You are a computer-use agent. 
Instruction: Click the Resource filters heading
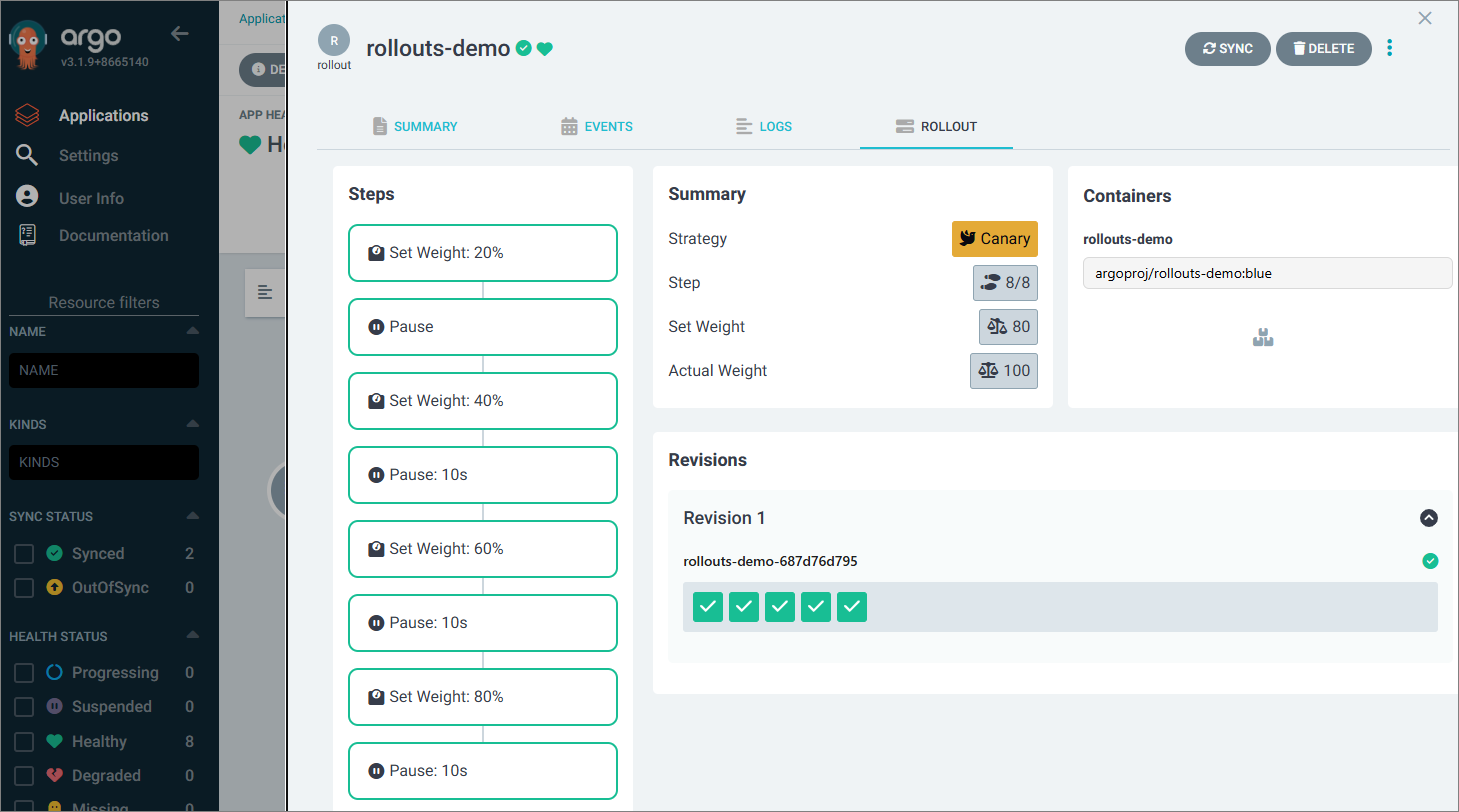(x=104, y=302)
